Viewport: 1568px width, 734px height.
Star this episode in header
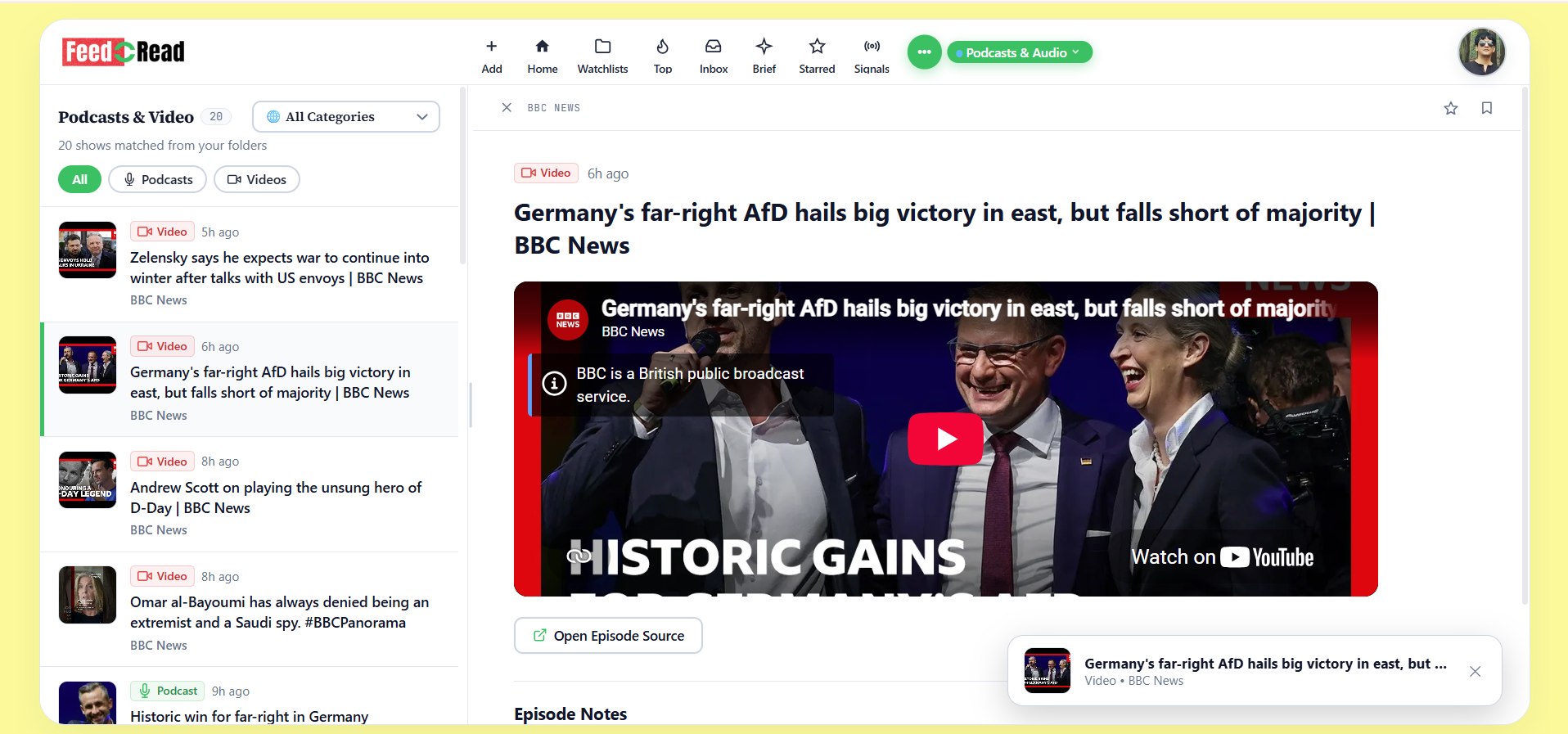pyautogui.click(x=1451, y=108)
